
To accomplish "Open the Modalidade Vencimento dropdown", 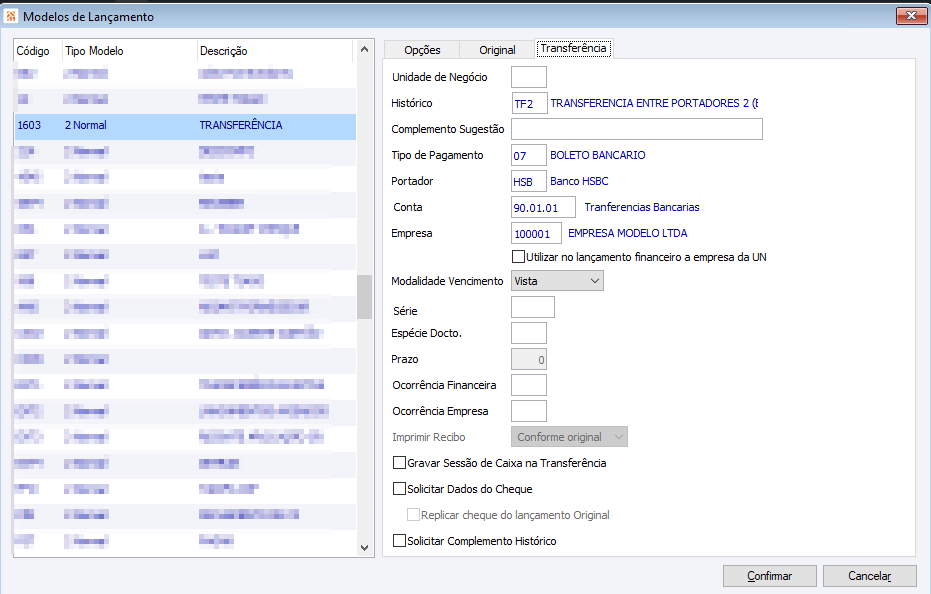I will coord(557,281).
